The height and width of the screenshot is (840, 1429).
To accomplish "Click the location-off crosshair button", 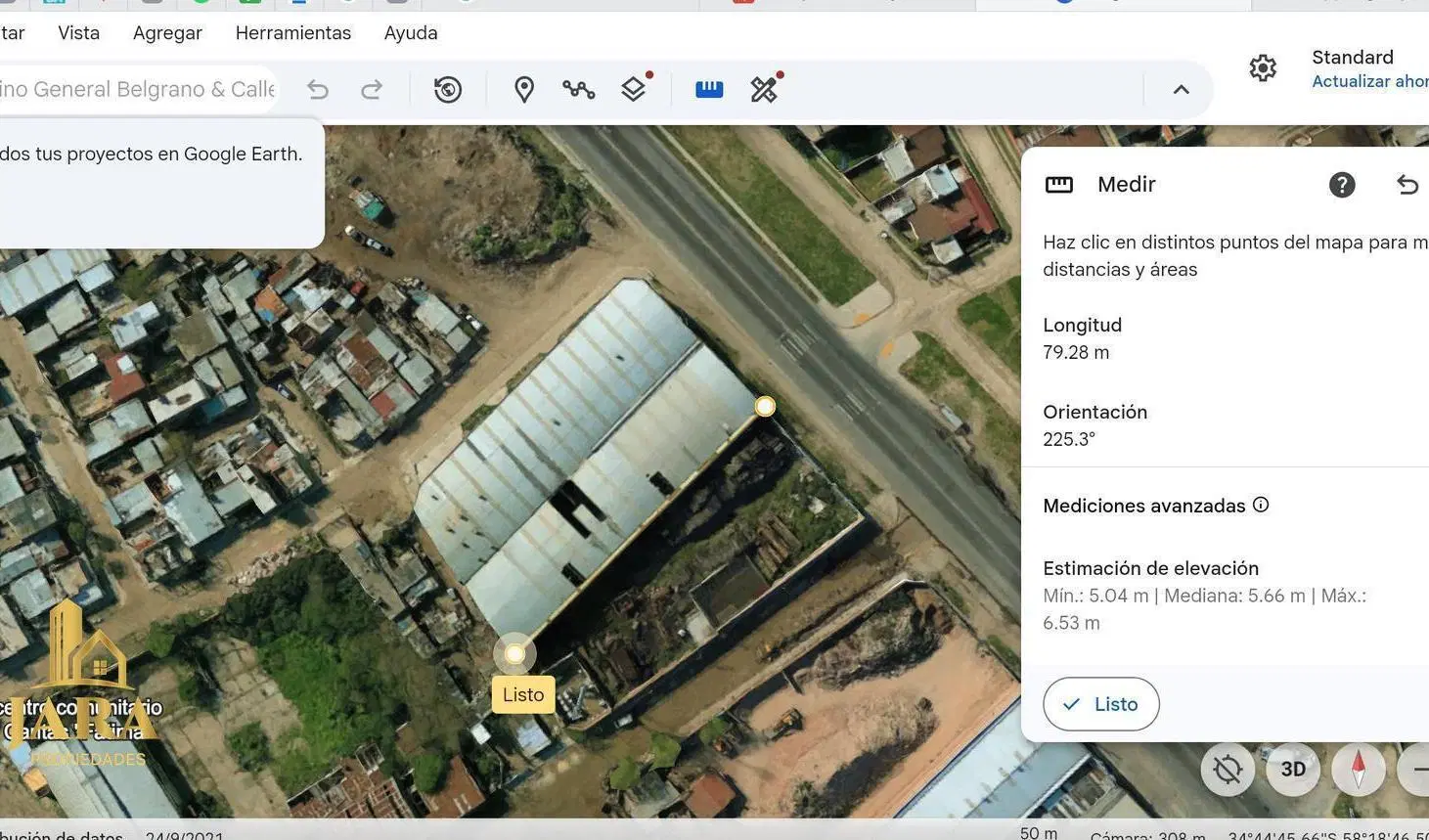I will 1228,770.
